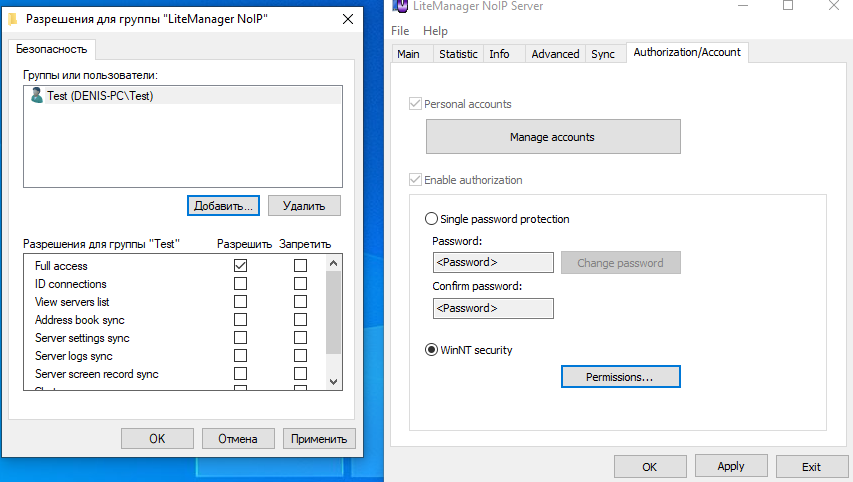Toggle the Enable authorization checkbox
The image size is (853, 482).
(415, 180)
